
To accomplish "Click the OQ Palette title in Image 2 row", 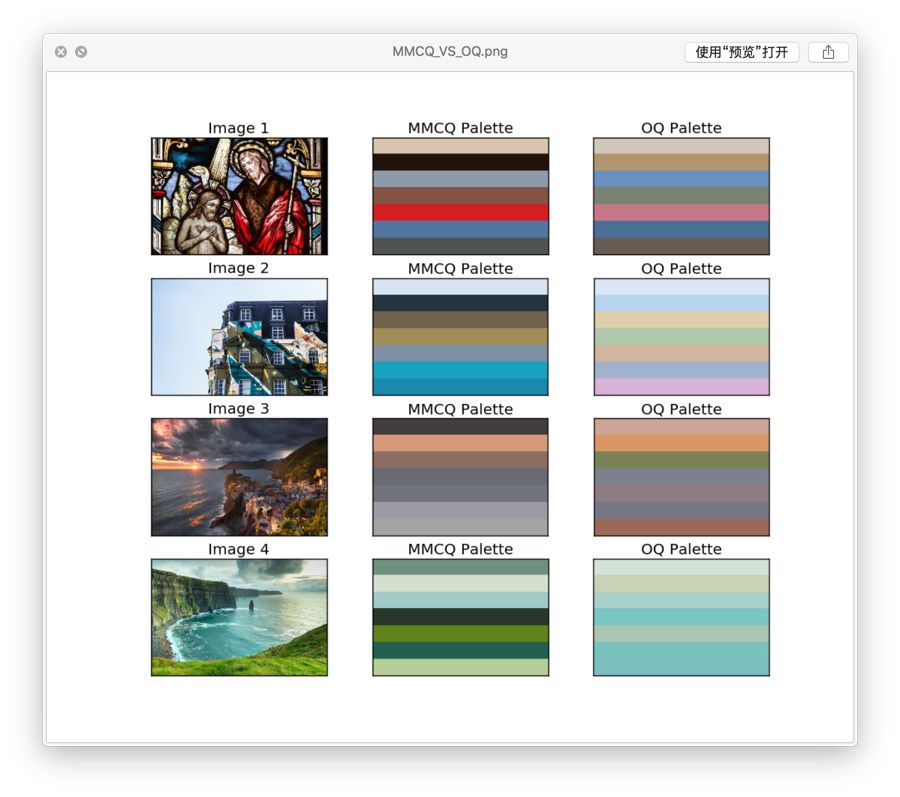I will pos(681,269).
